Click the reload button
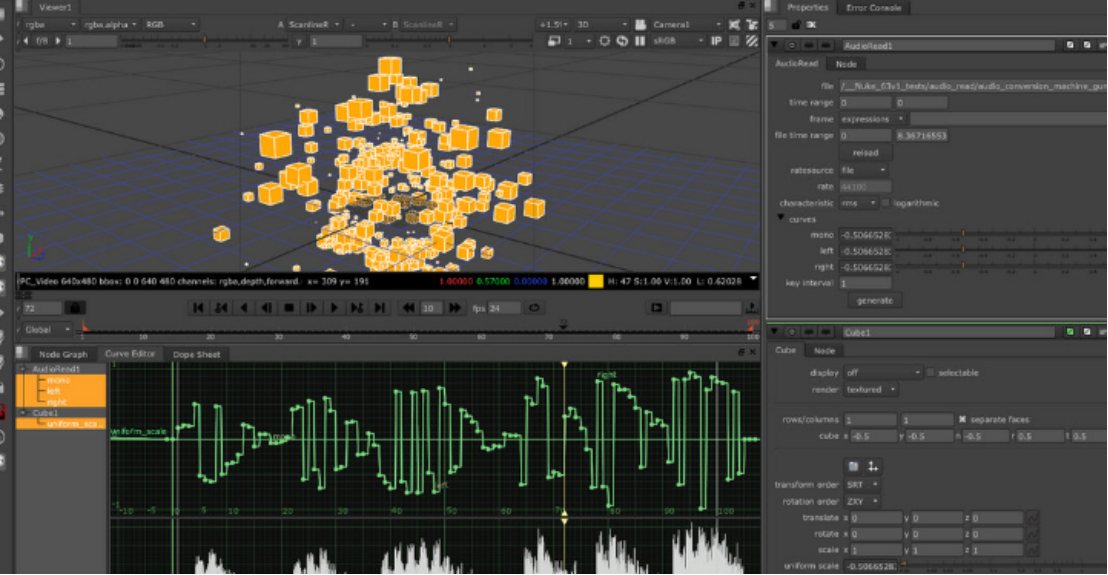The image size is (1108, 575). point(865,153)
